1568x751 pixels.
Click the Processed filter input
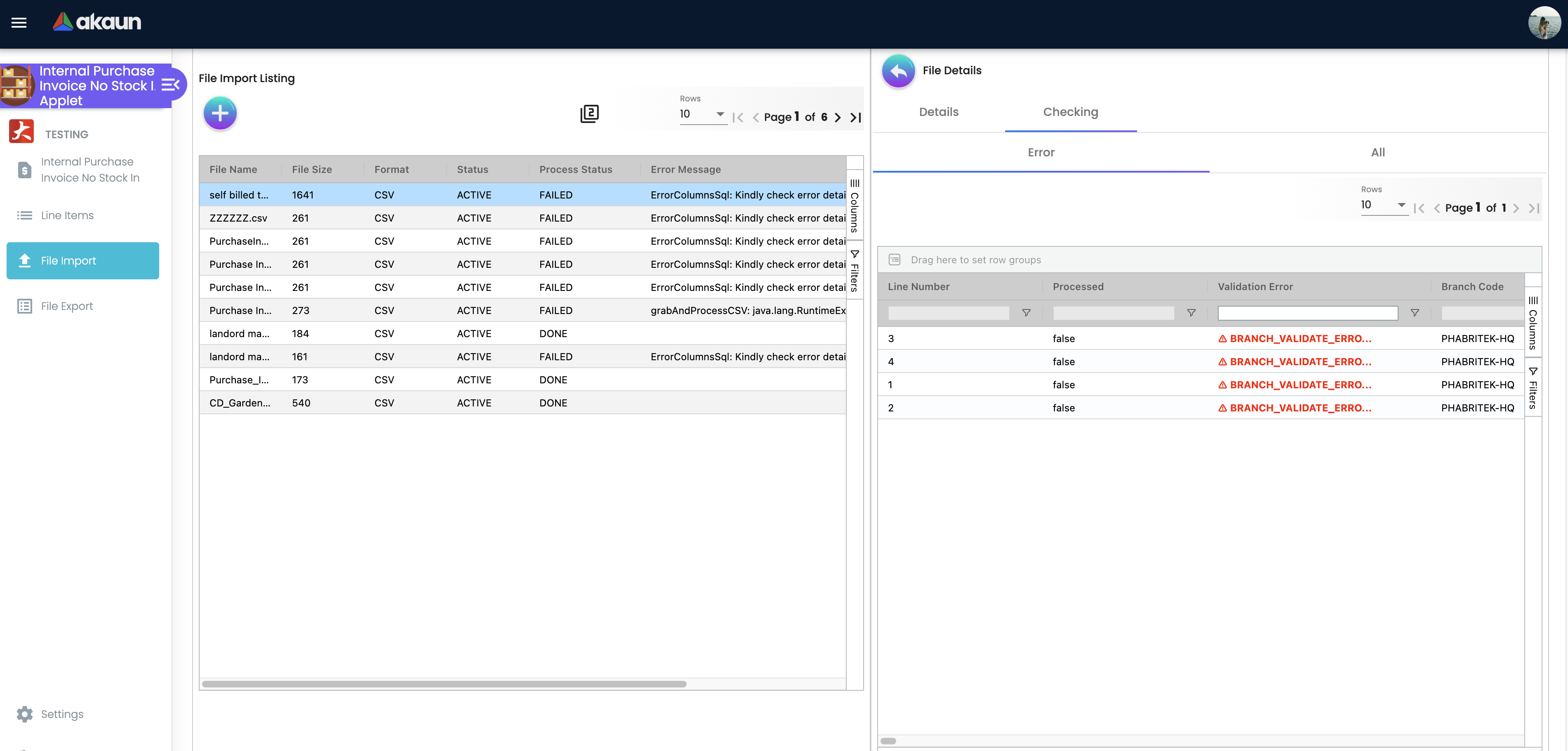pos(1113,313)
